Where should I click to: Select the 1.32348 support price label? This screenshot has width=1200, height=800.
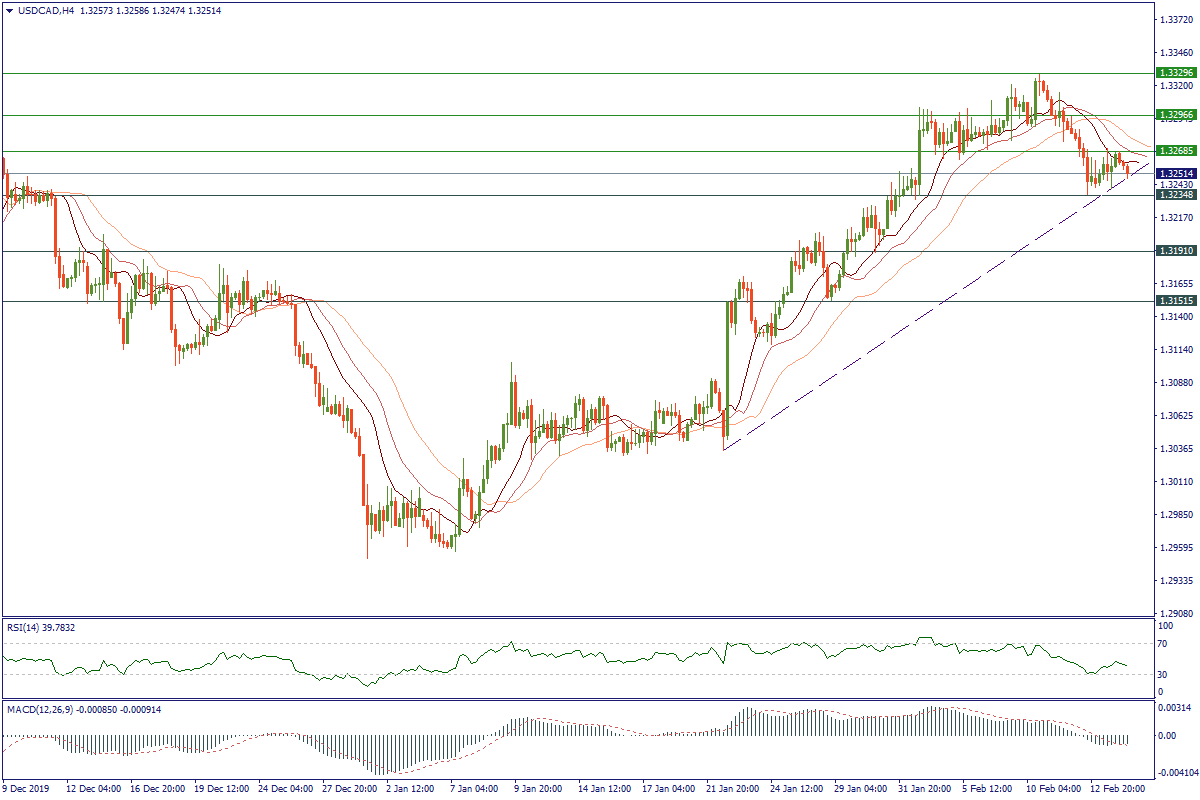(1175, 195)
